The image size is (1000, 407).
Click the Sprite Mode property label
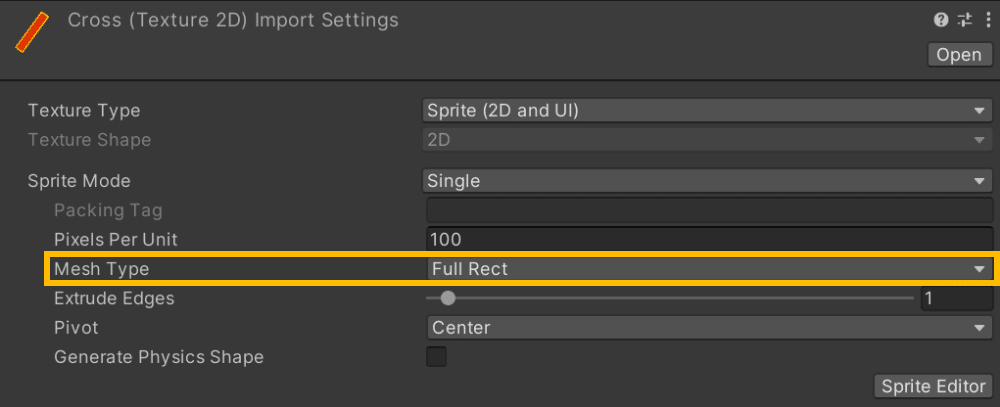tap(79, 181)
